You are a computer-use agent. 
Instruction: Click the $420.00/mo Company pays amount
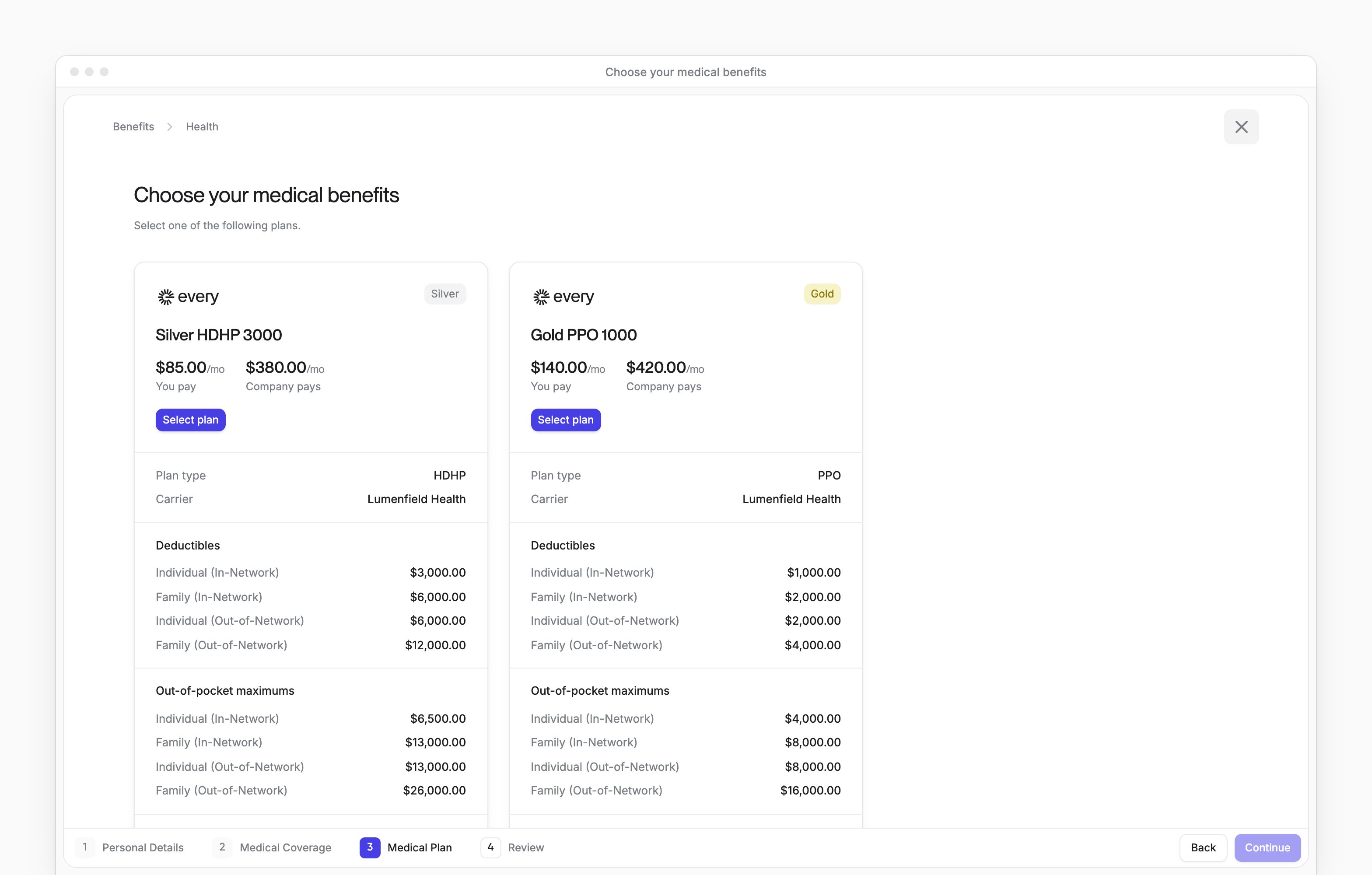click(x=665, y=367)
